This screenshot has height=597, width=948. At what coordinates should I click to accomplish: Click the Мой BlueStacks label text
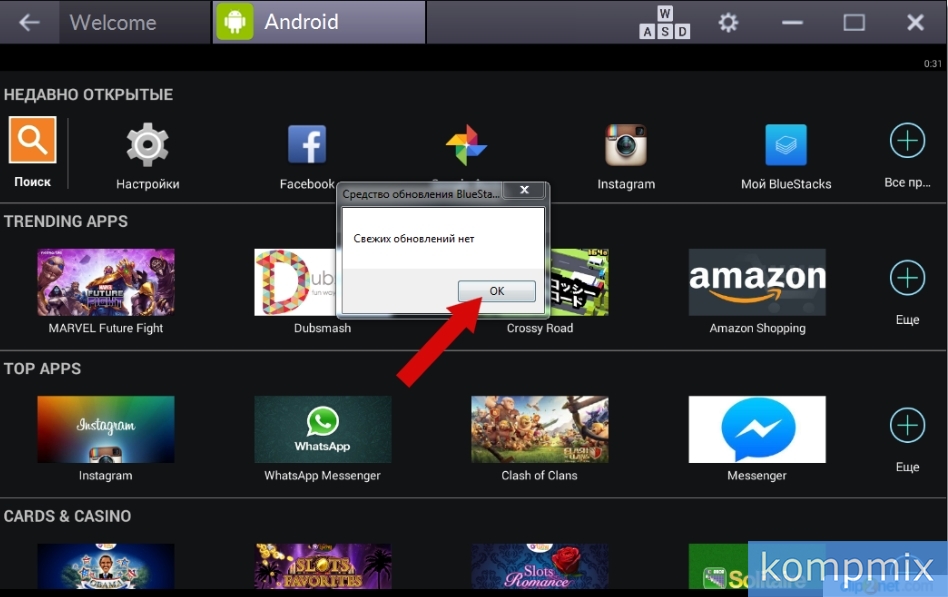click(x=786, y=184)
